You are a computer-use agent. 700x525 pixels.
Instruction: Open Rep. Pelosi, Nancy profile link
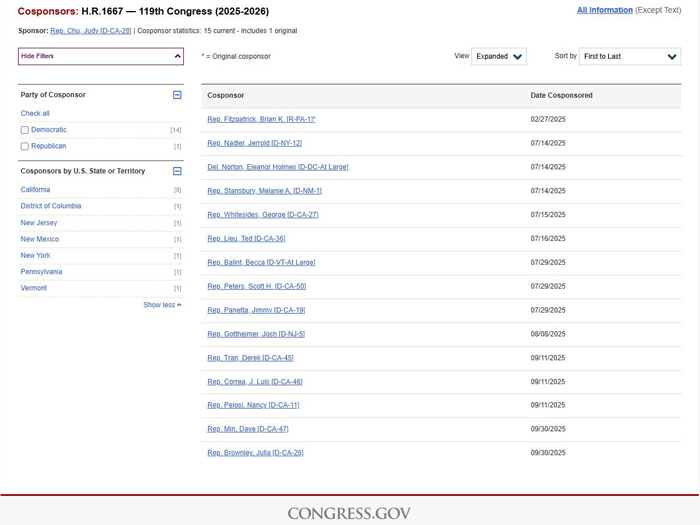point(253,405)
